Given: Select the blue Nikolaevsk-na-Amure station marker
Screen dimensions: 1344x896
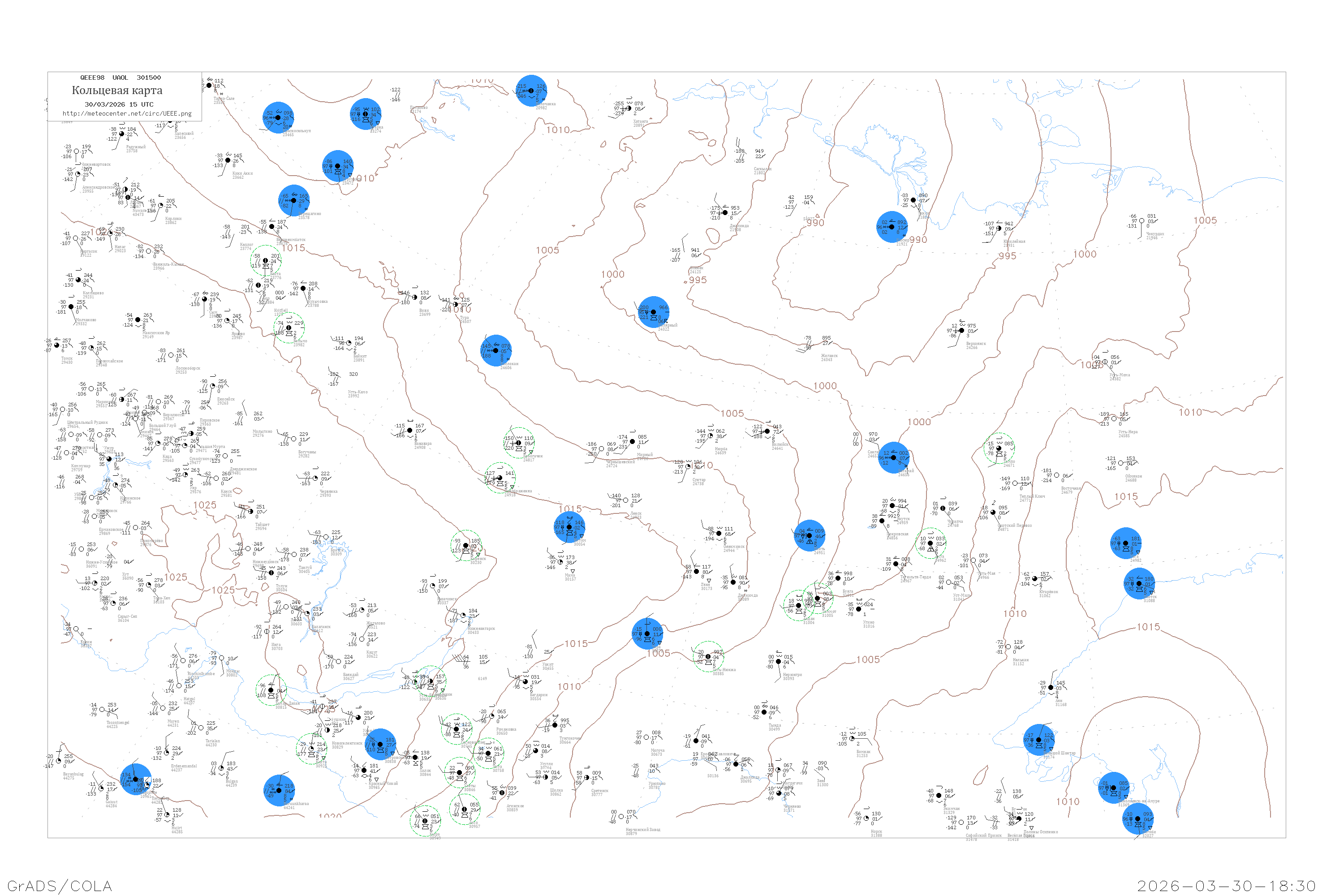Looking at the screenshot, I should point(1113,788).
